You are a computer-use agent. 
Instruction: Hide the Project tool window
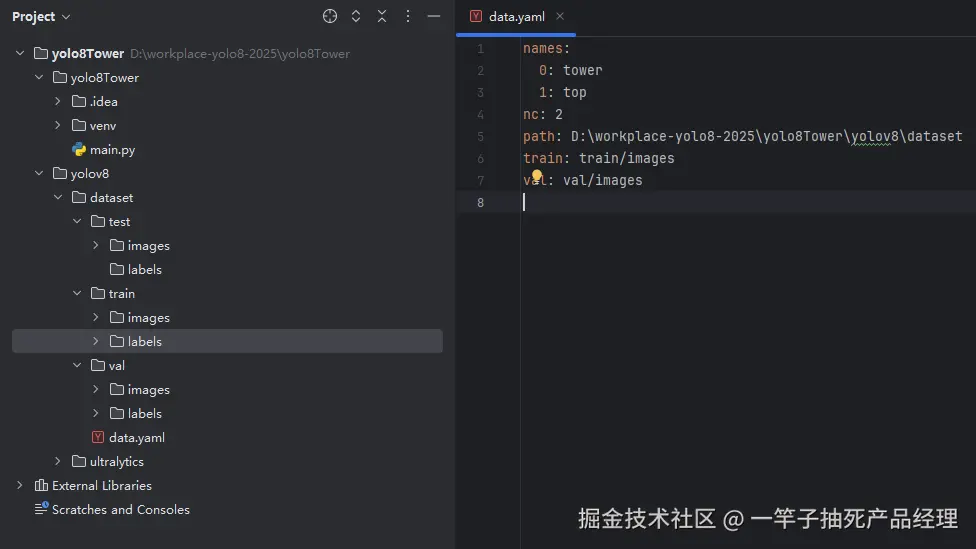pyautogui.click(x=434, y=16)
